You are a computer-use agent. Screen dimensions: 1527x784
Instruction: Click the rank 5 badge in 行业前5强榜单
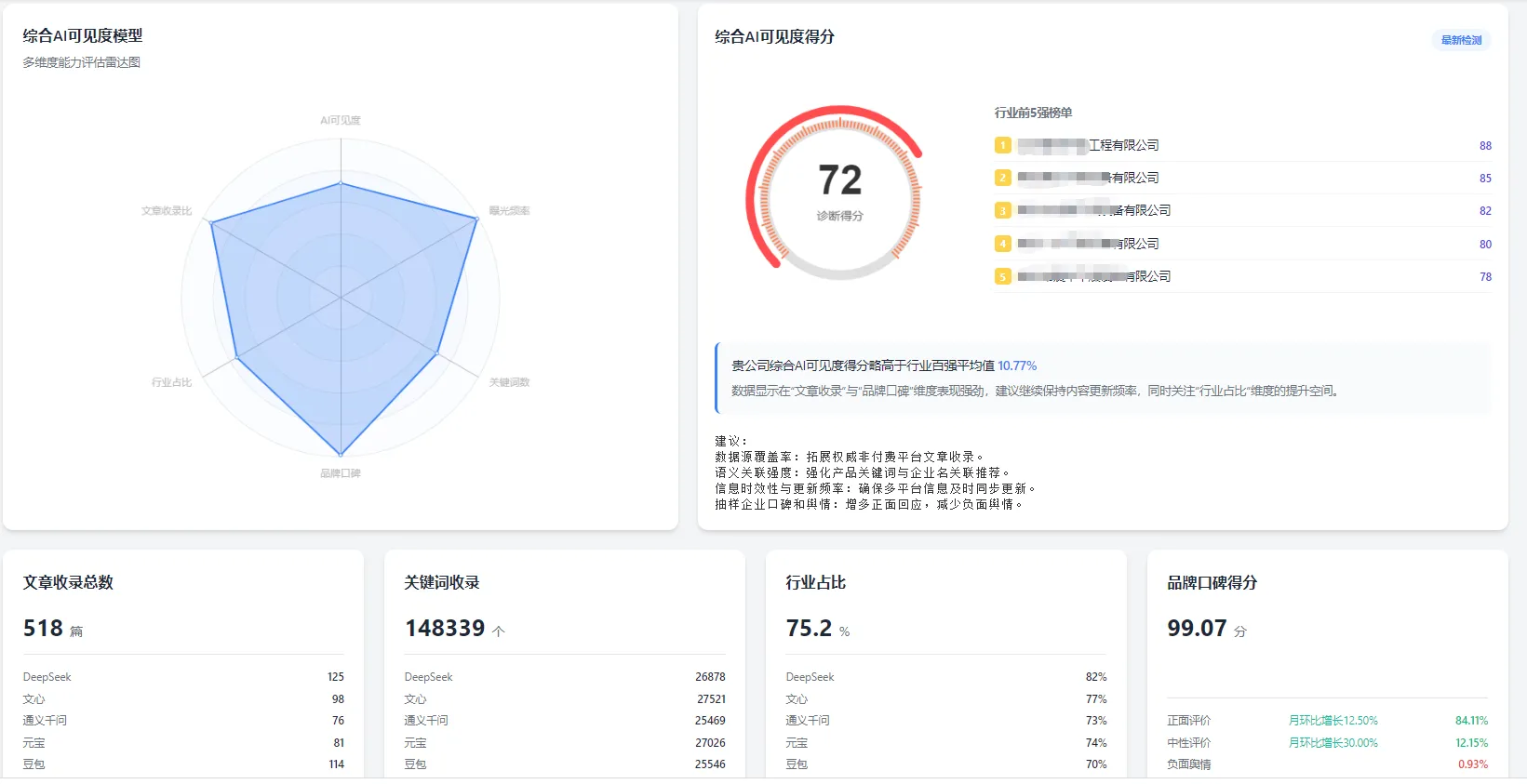(1002, 276)
